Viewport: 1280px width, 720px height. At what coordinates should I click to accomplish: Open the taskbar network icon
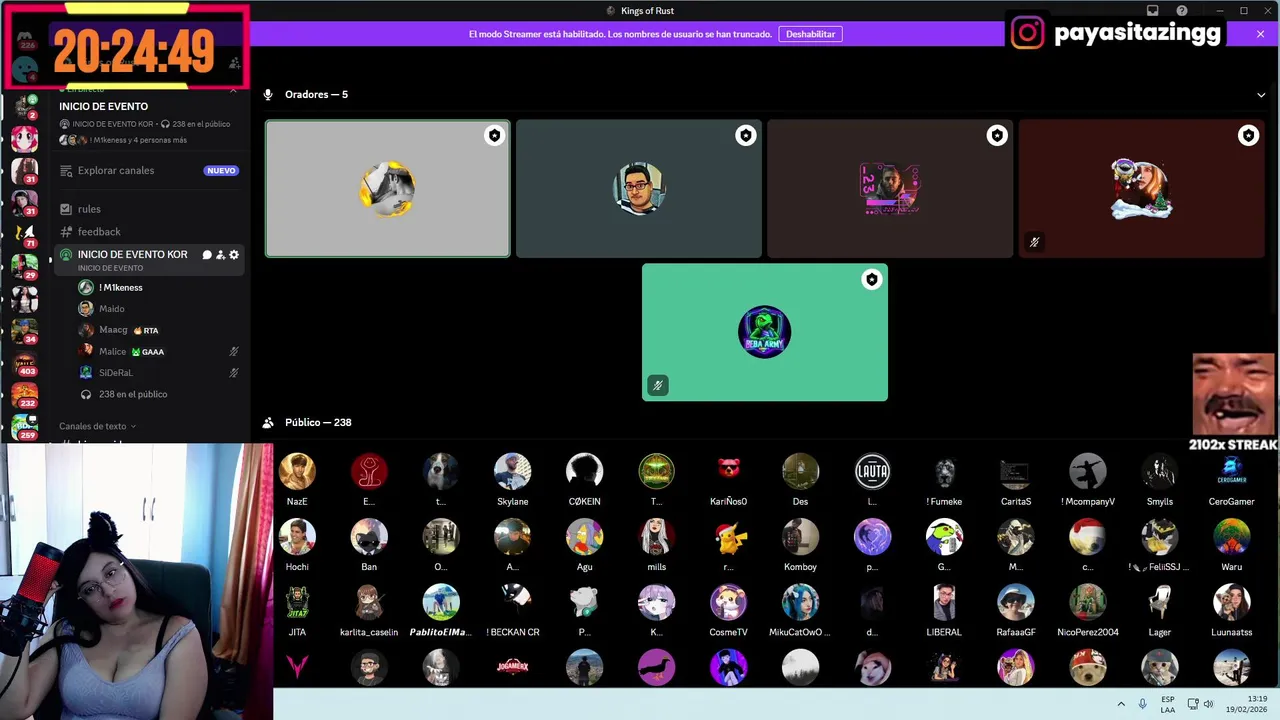[x=1193, y=704]
